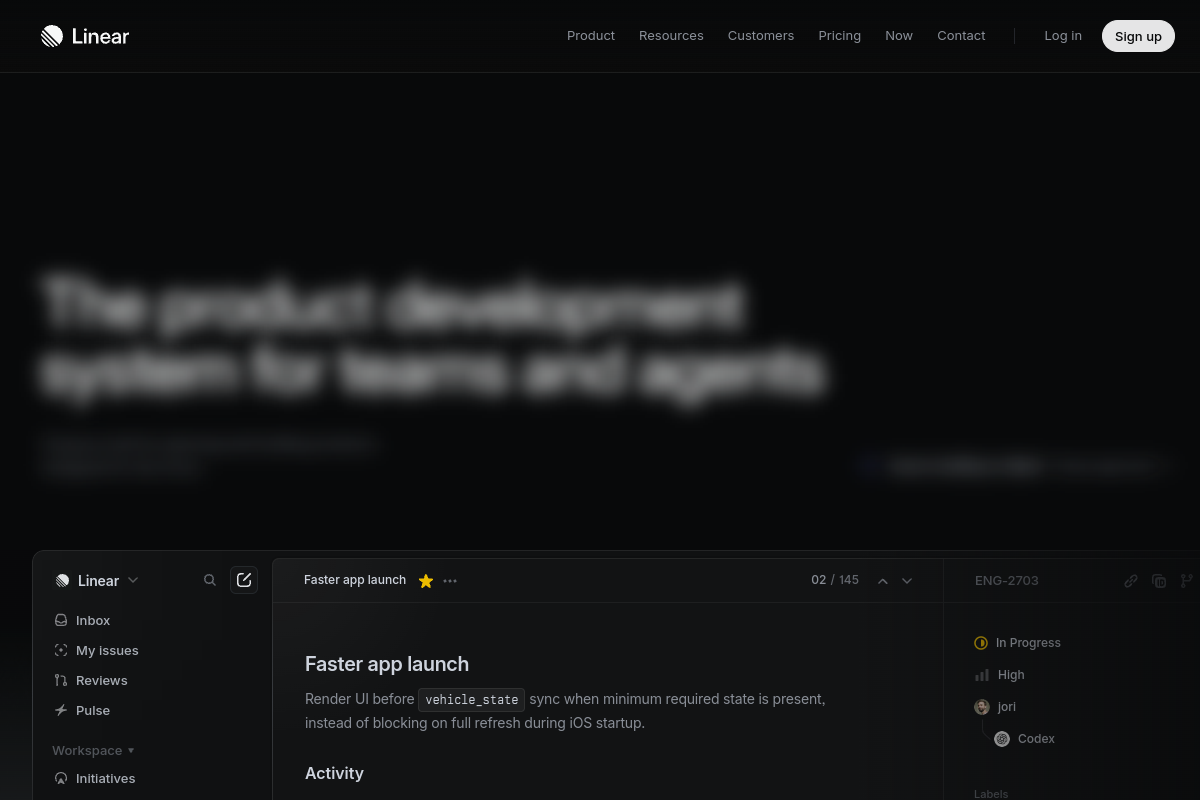Open the Linear workspace dropdown in sidebar

pos(97,580)
